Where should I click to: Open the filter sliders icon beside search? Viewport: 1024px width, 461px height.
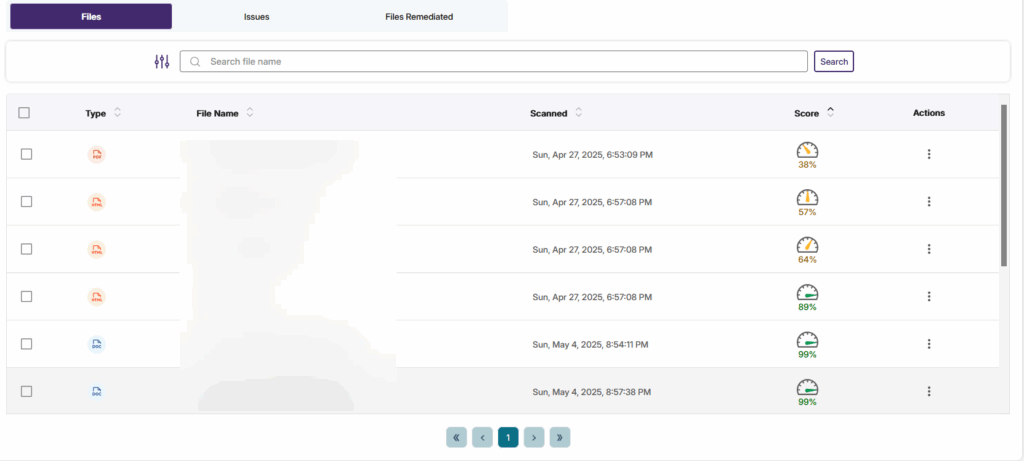162,61
